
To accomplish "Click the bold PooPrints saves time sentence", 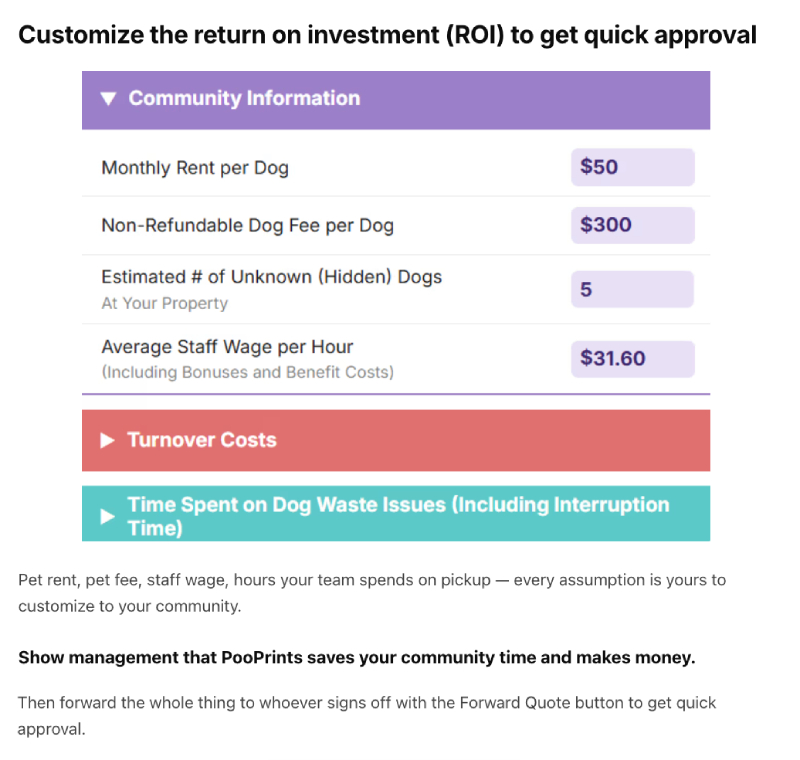I will [x=357, y=657].
